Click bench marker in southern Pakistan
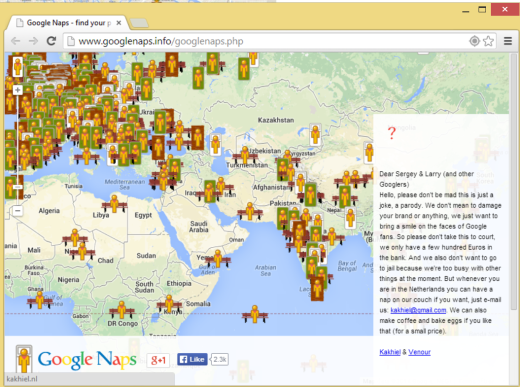Image resolution: width=520 pixels, height=387 pixels. click(250, 212)
